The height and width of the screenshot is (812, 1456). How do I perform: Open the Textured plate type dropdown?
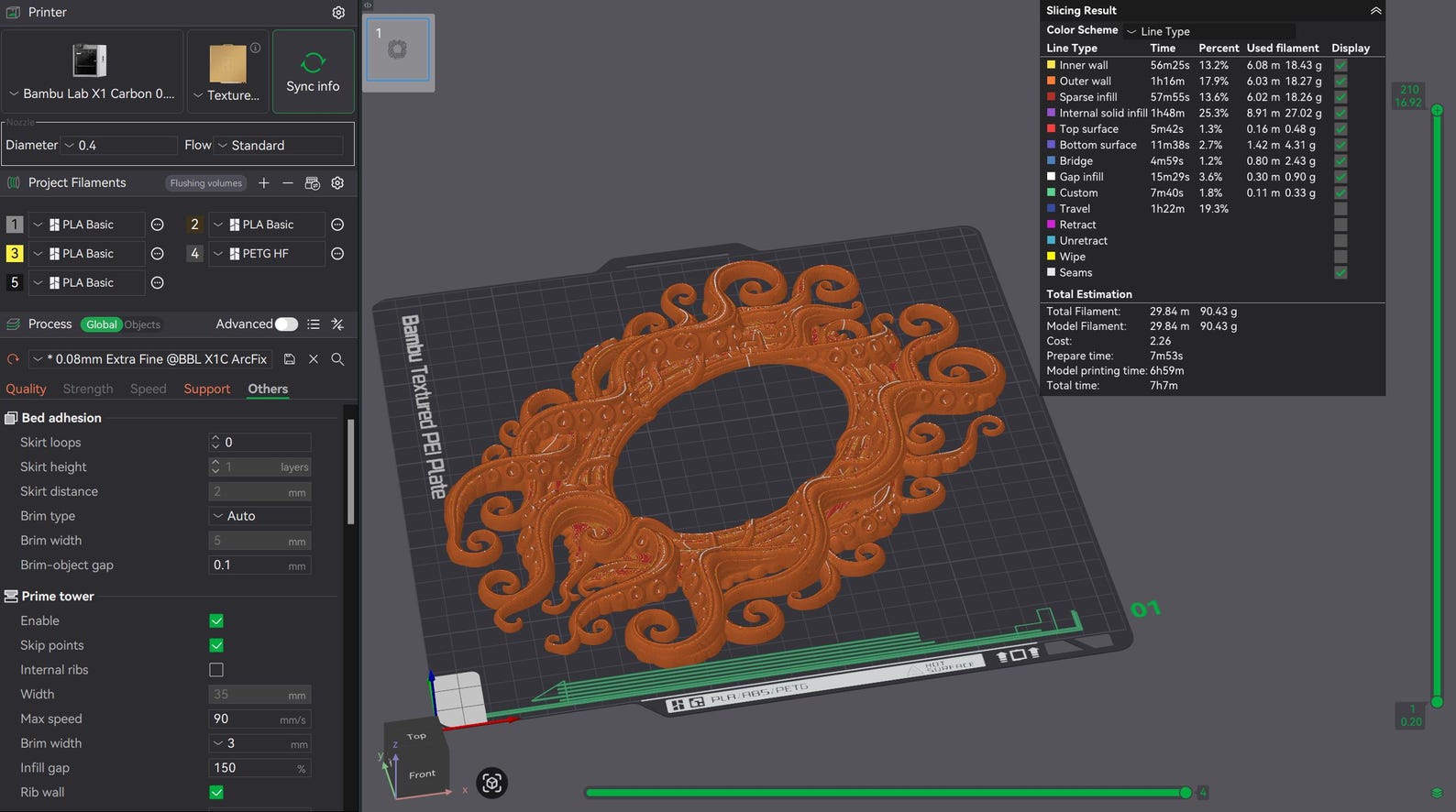click(x=227, y=71)
